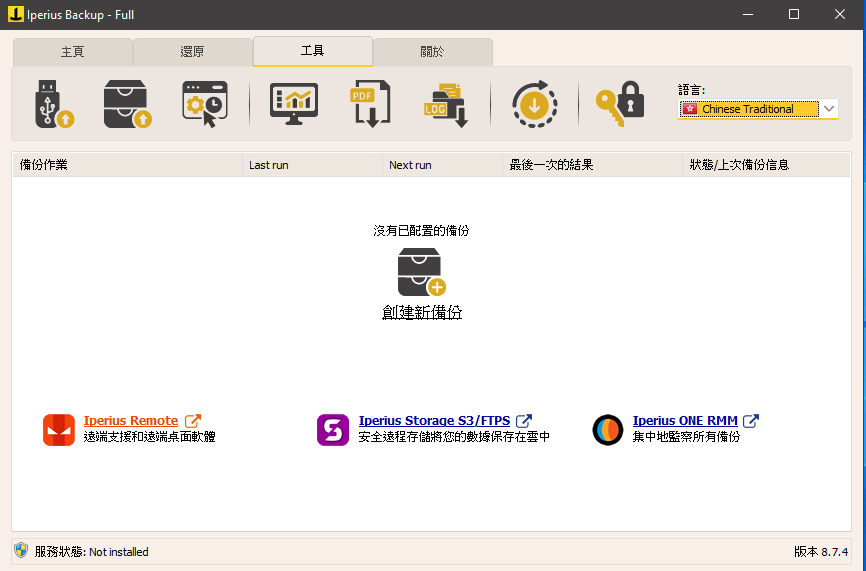The width and height of the screenshot is (866, 571).
Task: Click the key and padlock icon
Action: pyautogui.click(x=619, y=104)
